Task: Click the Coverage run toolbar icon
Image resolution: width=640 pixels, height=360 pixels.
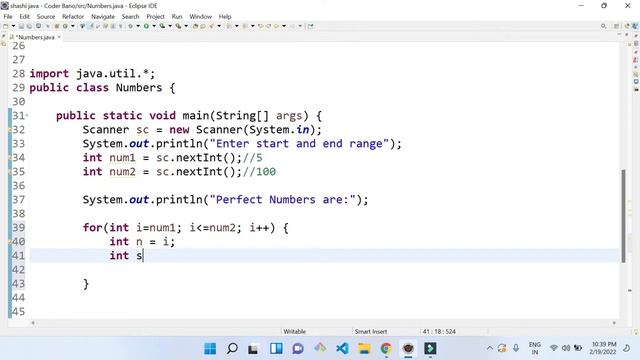Action: (x=162, y=26)
